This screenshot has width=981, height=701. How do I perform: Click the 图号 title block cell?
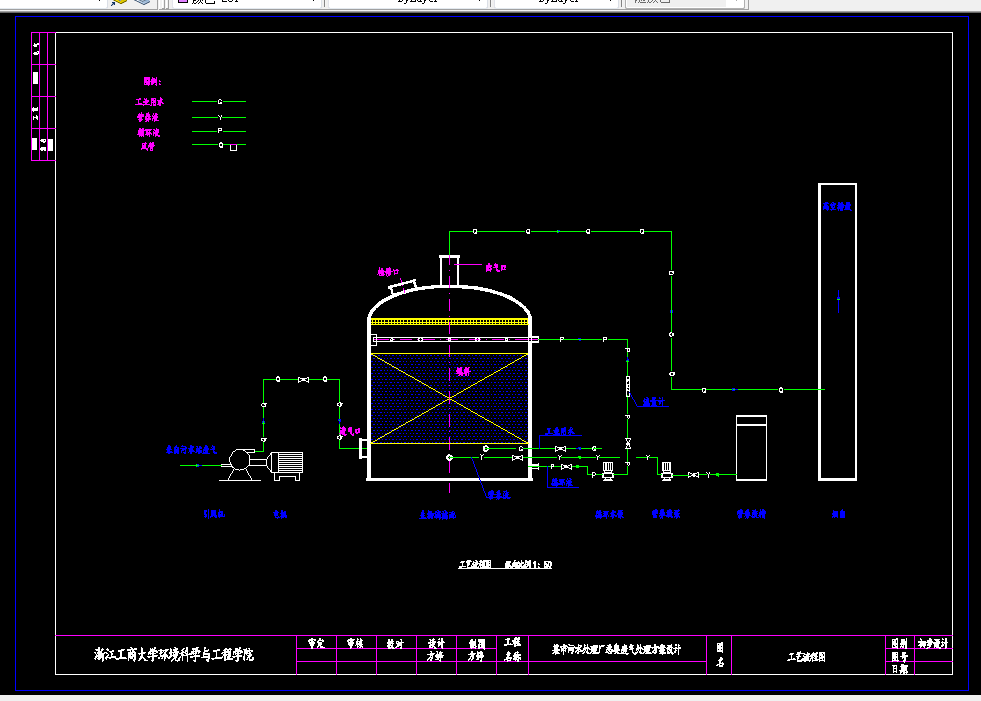899,656
